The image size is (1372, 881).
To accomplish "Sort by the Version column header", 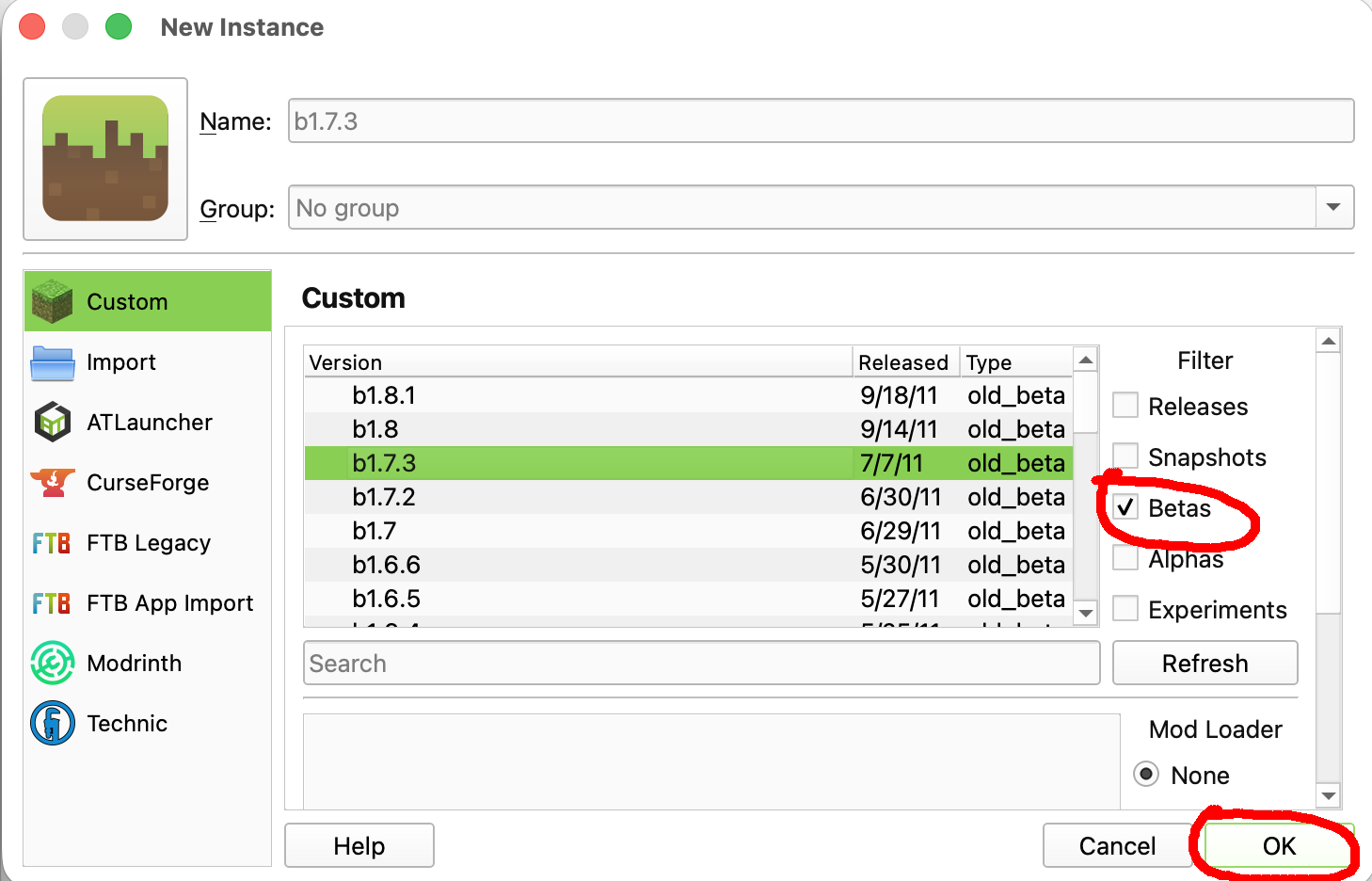I will tap(578, 362).
